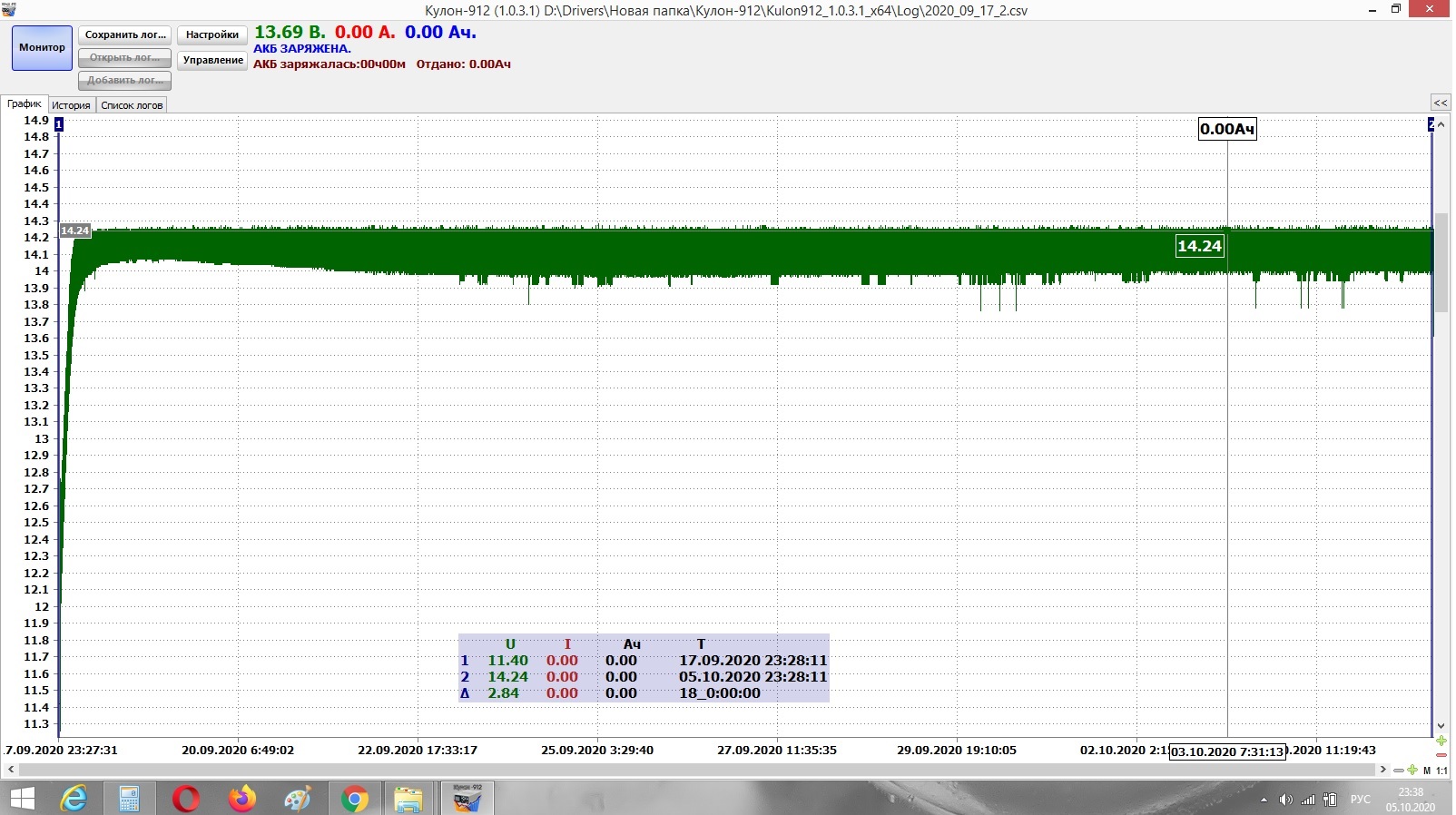Select cursor marker 1 at chart top-left

pos(59,124)
